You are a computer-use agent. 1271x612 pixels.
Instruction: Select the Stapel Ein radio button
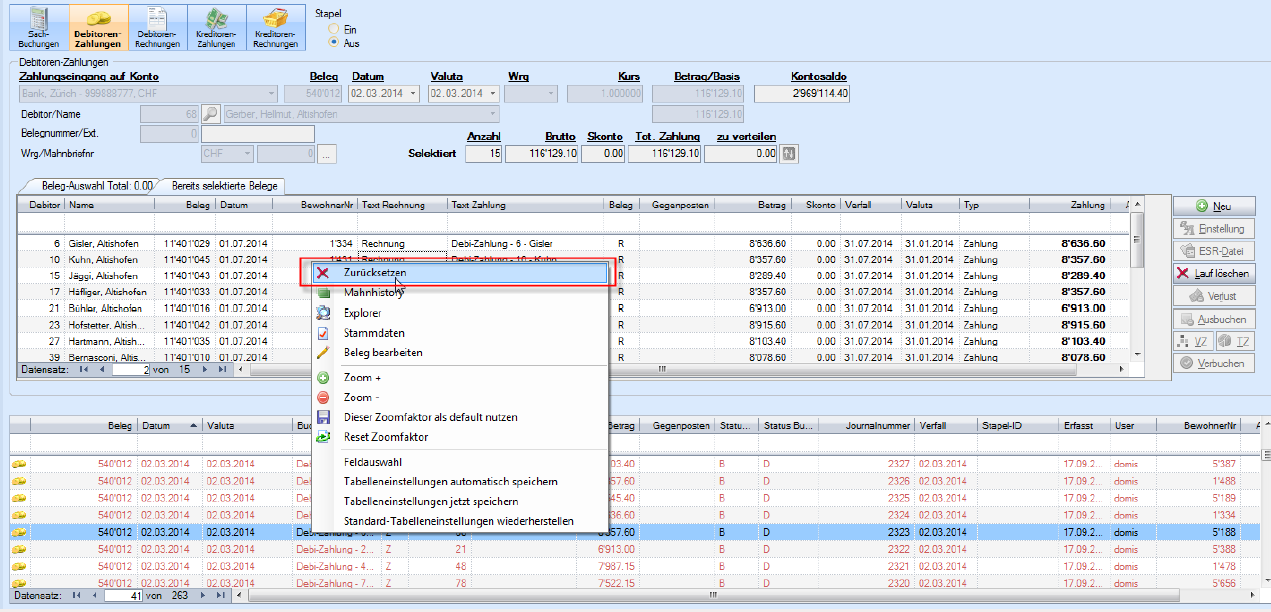(x=335, y=30)
